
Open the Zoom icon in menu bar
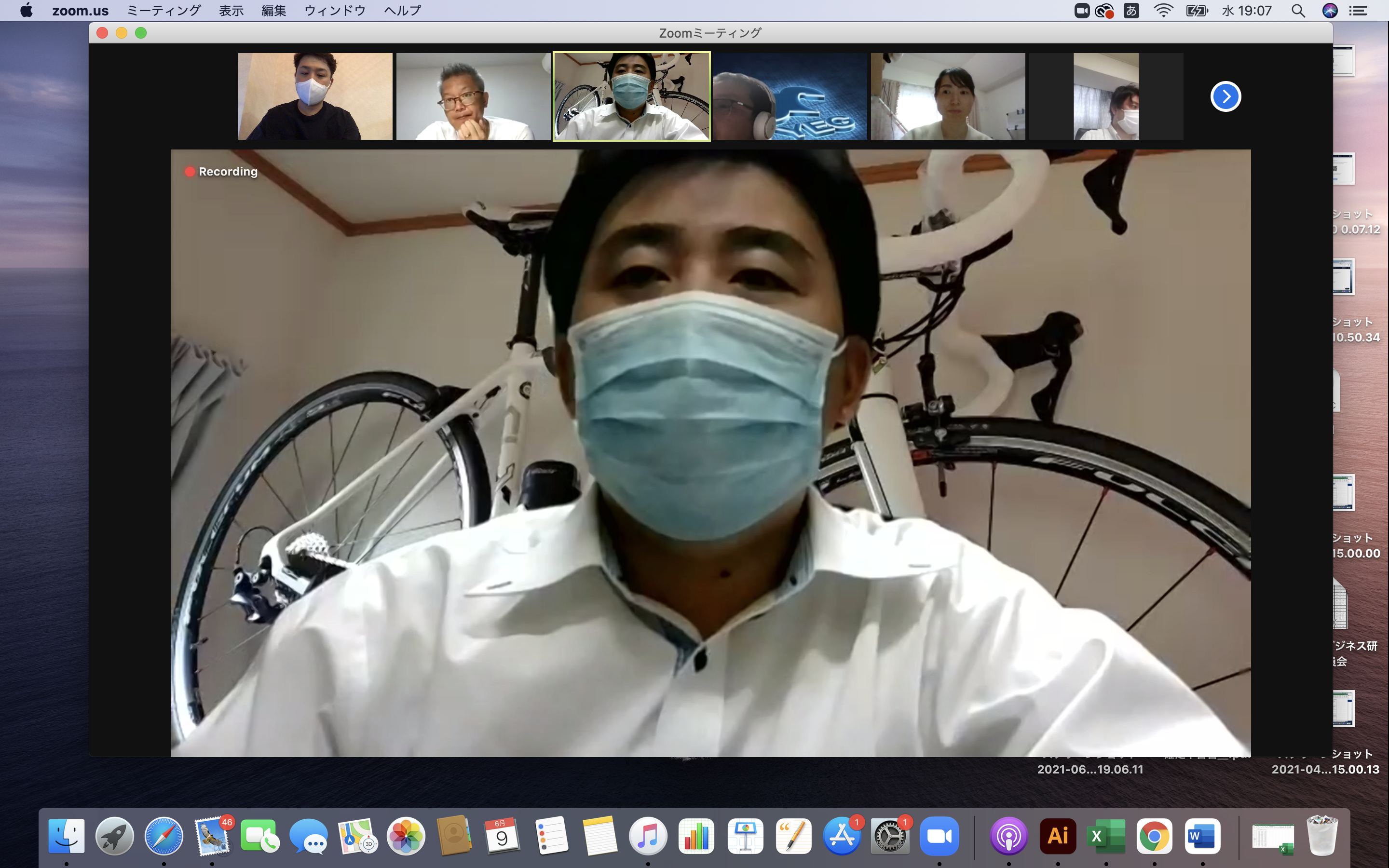[x=1081, y=11]
